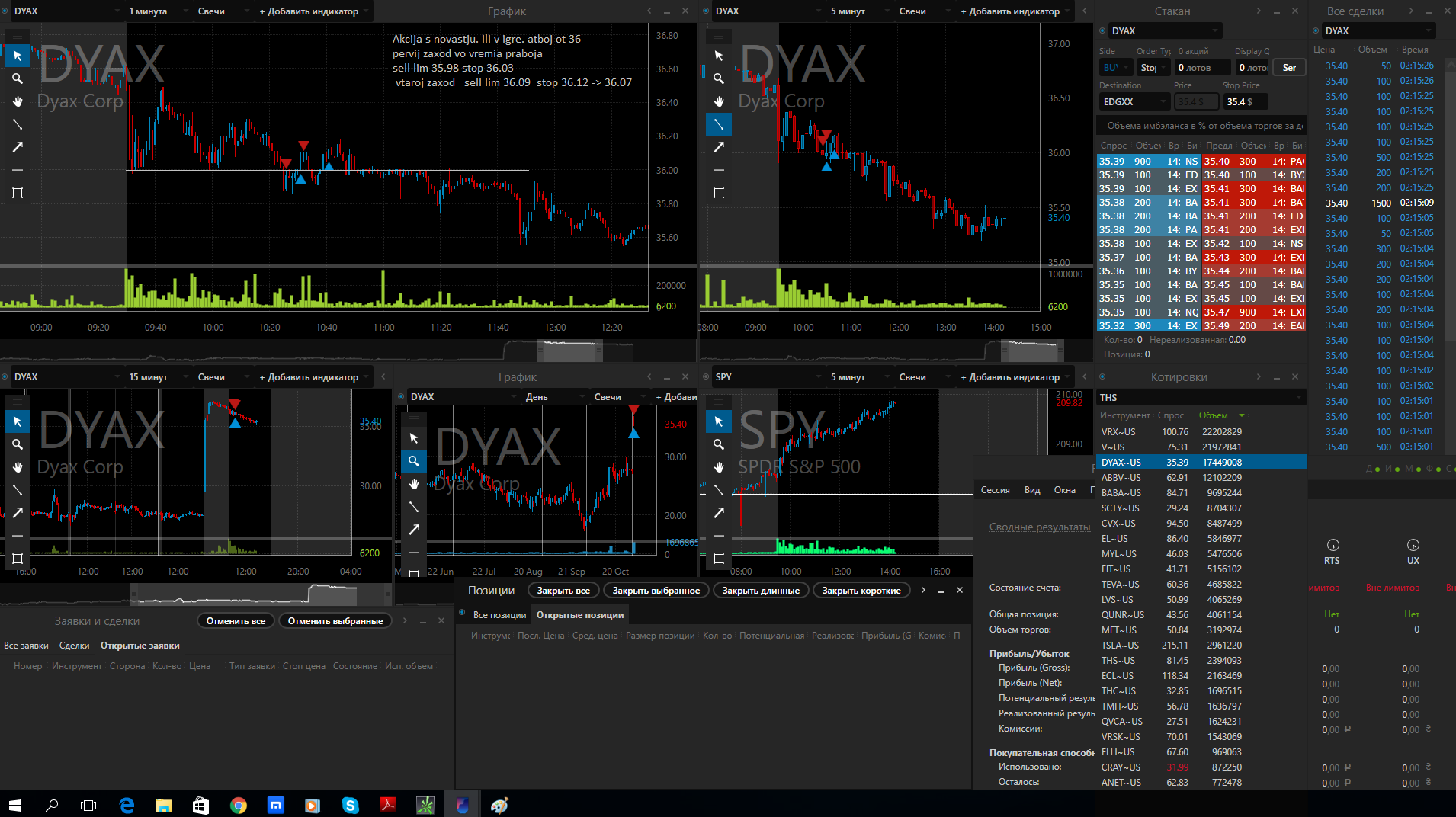
Task: Switch to 'Все заявки' tab
Action: [x=26, y=646]
